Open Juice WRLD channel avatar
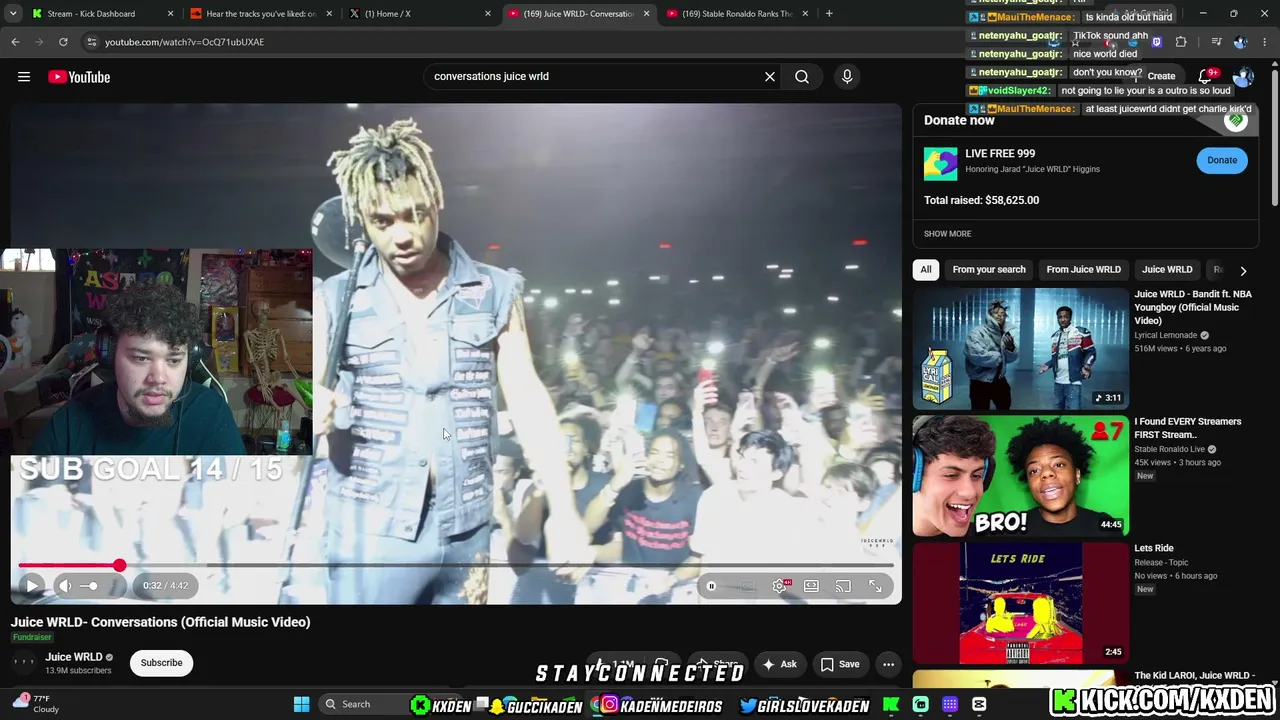This screenshot has height=720, width=1280. pyautogui.click(x=23, y=663)
